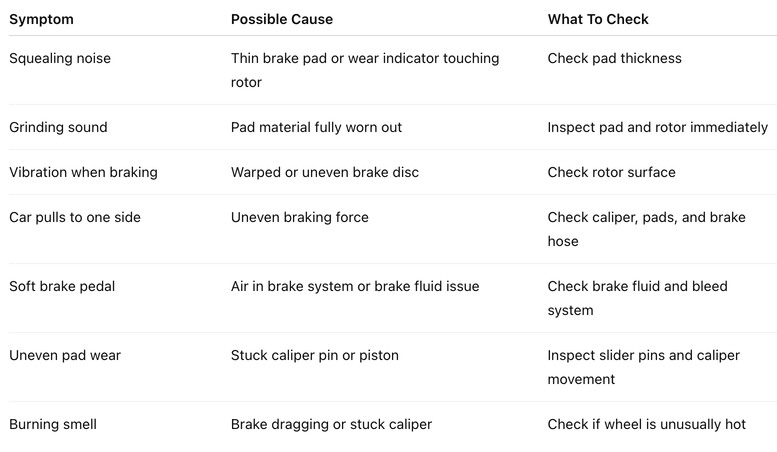Click the Check rotor surface cell
This screenshot has height=452, width=777.
tap(611, 172)
